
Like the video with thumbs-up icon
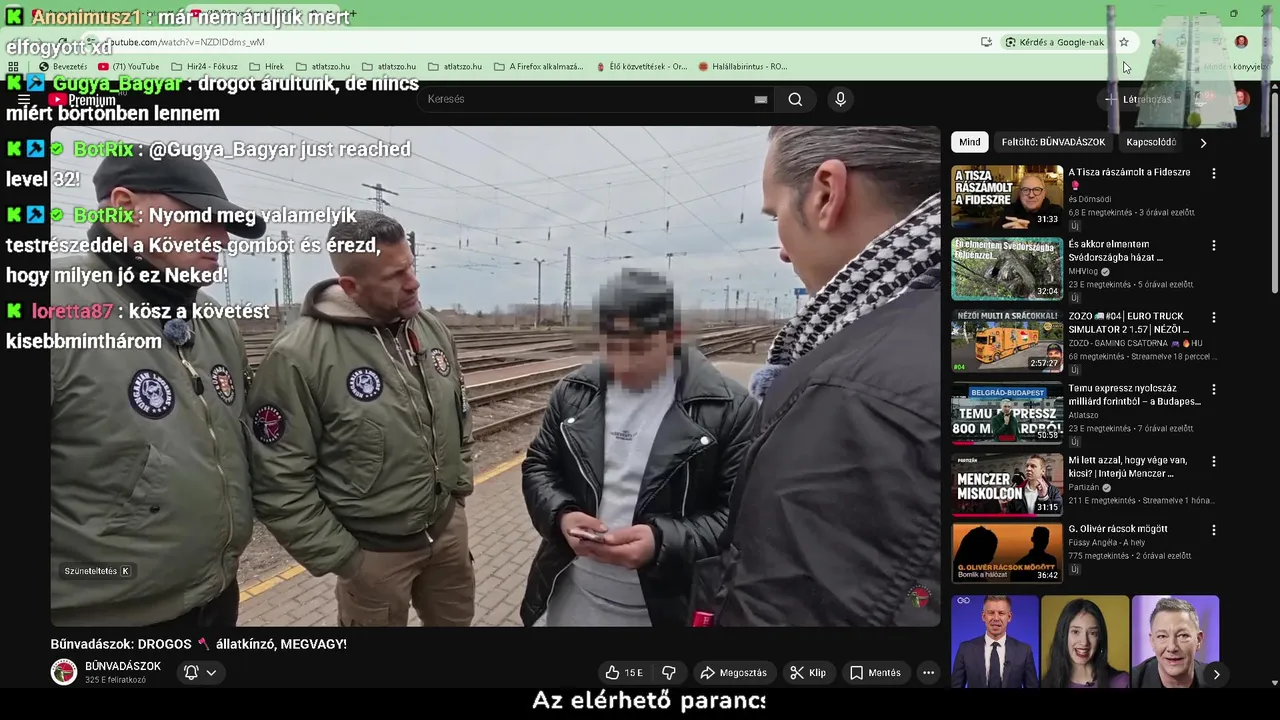624,673
